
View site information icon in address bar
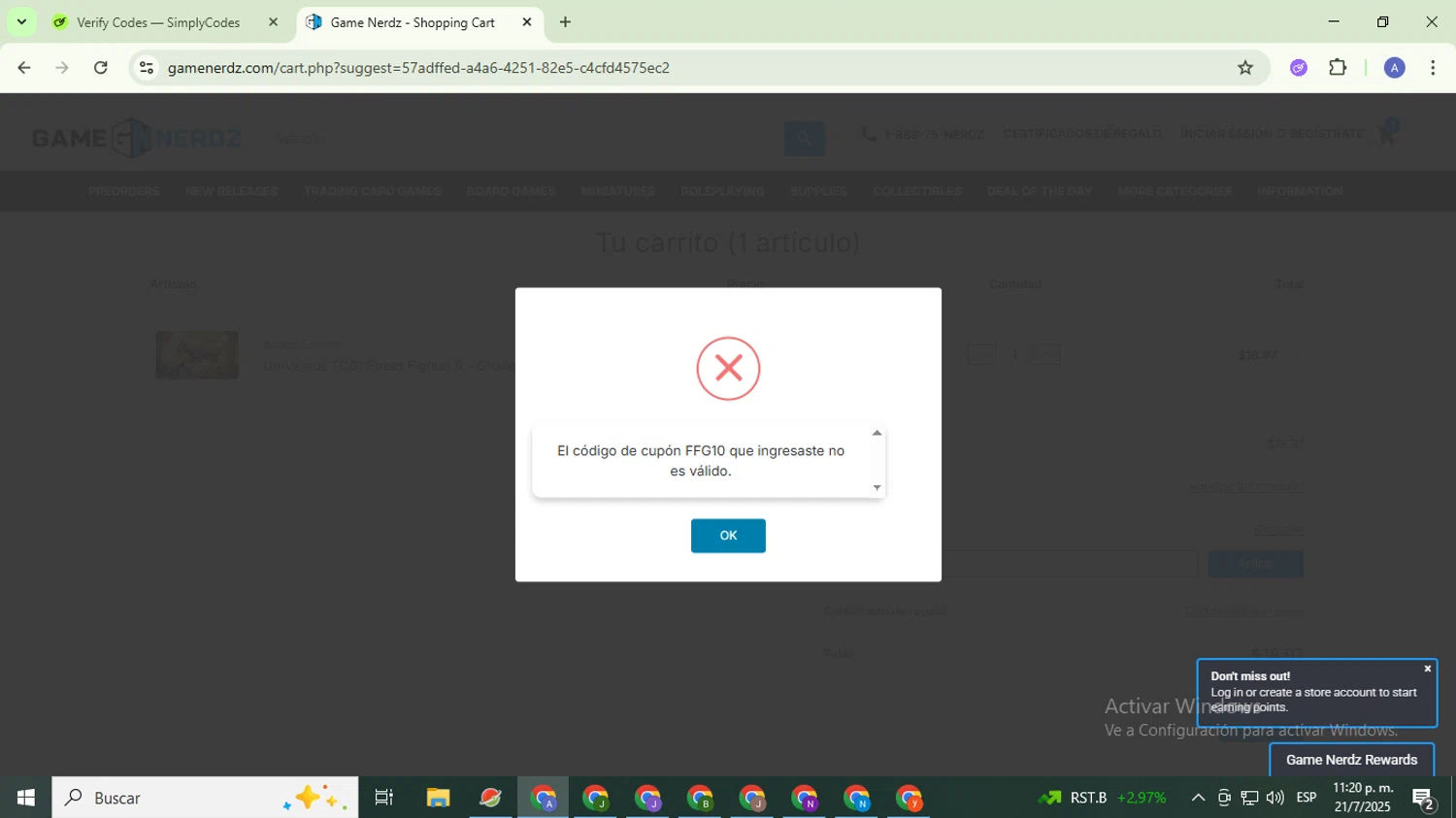click(147, 68)
